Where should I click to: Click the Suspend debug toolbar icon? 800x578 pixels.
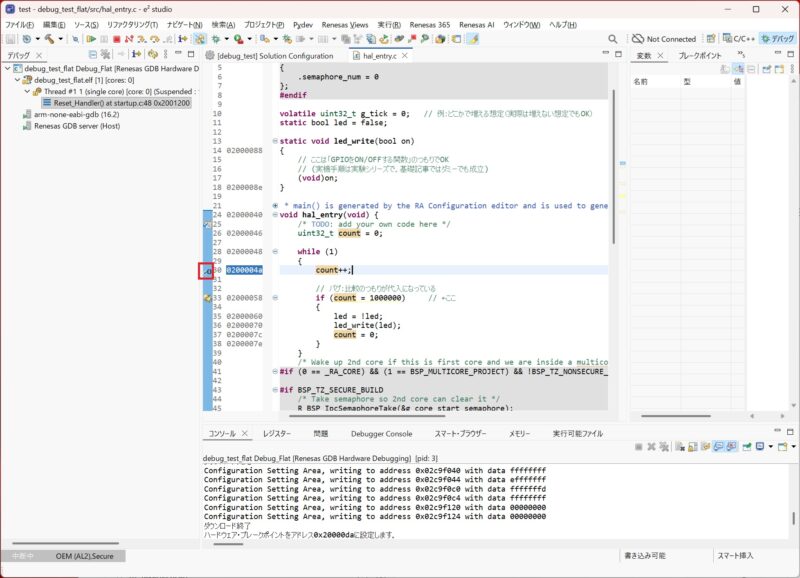(x=104, y=39)
